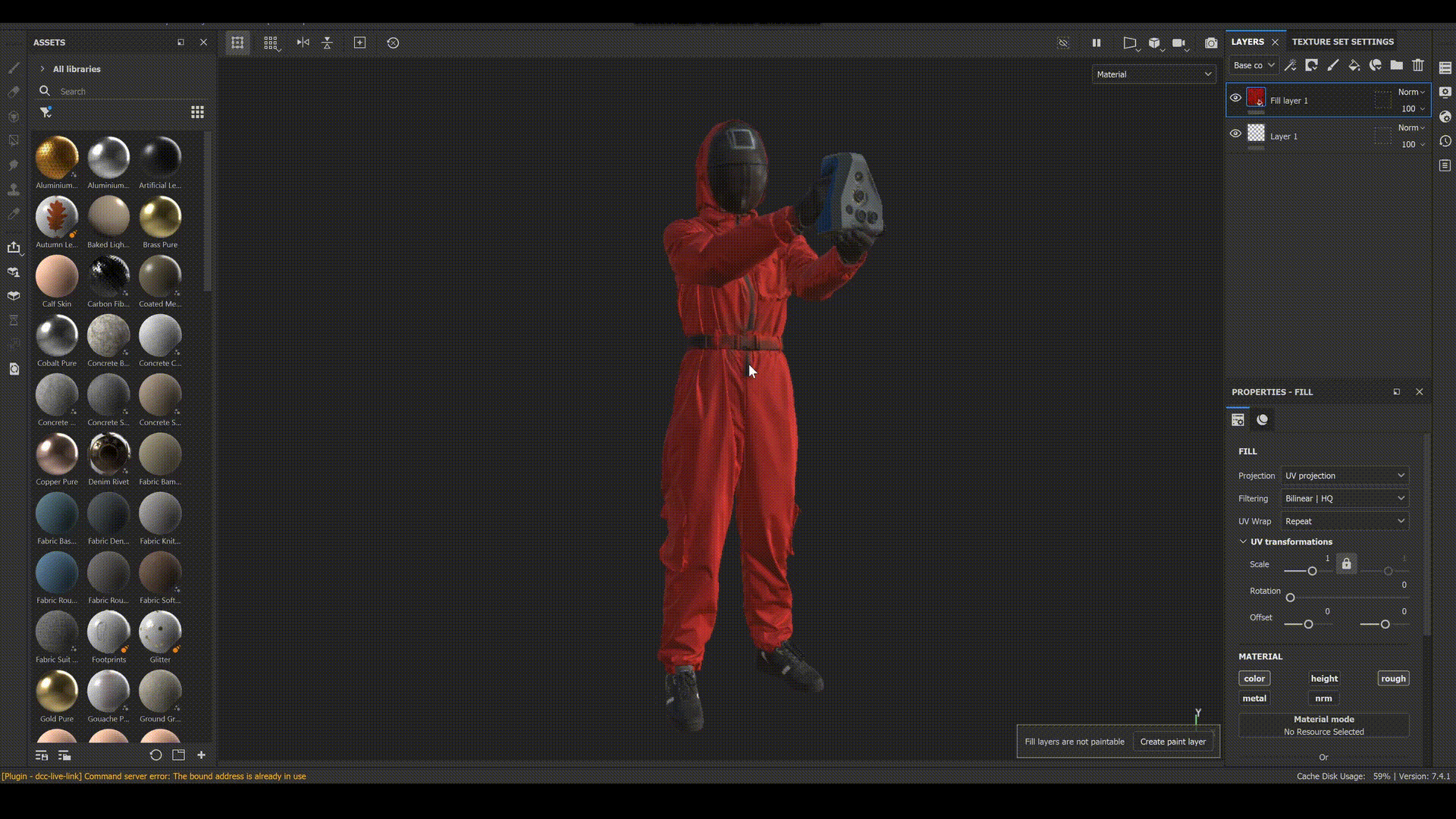Click the Rotation slider handle
Image resolution: width=1456 pixels, height=819 pixels.
tap(1290, 598)
